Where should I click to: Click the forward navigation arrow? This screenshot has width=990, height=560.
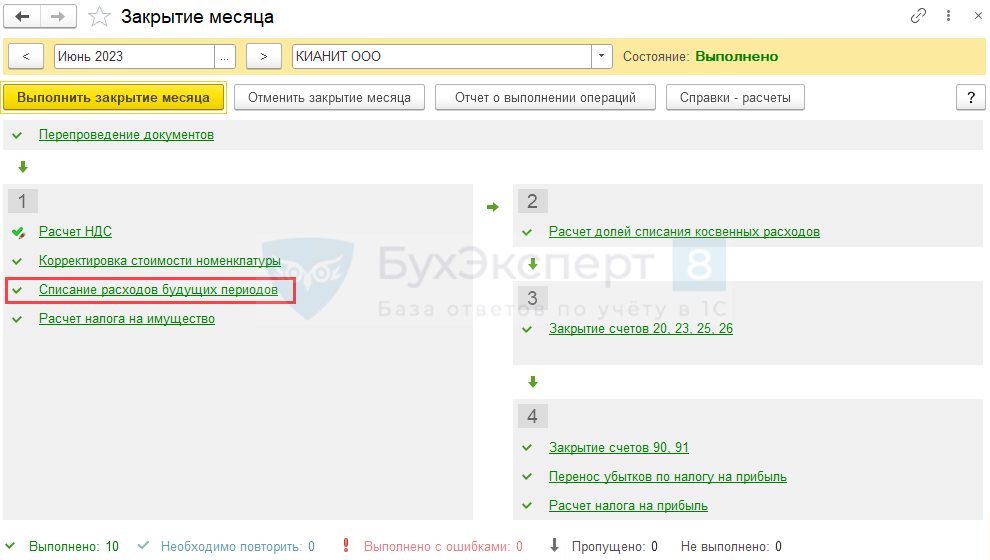click(x=58, y=17)
